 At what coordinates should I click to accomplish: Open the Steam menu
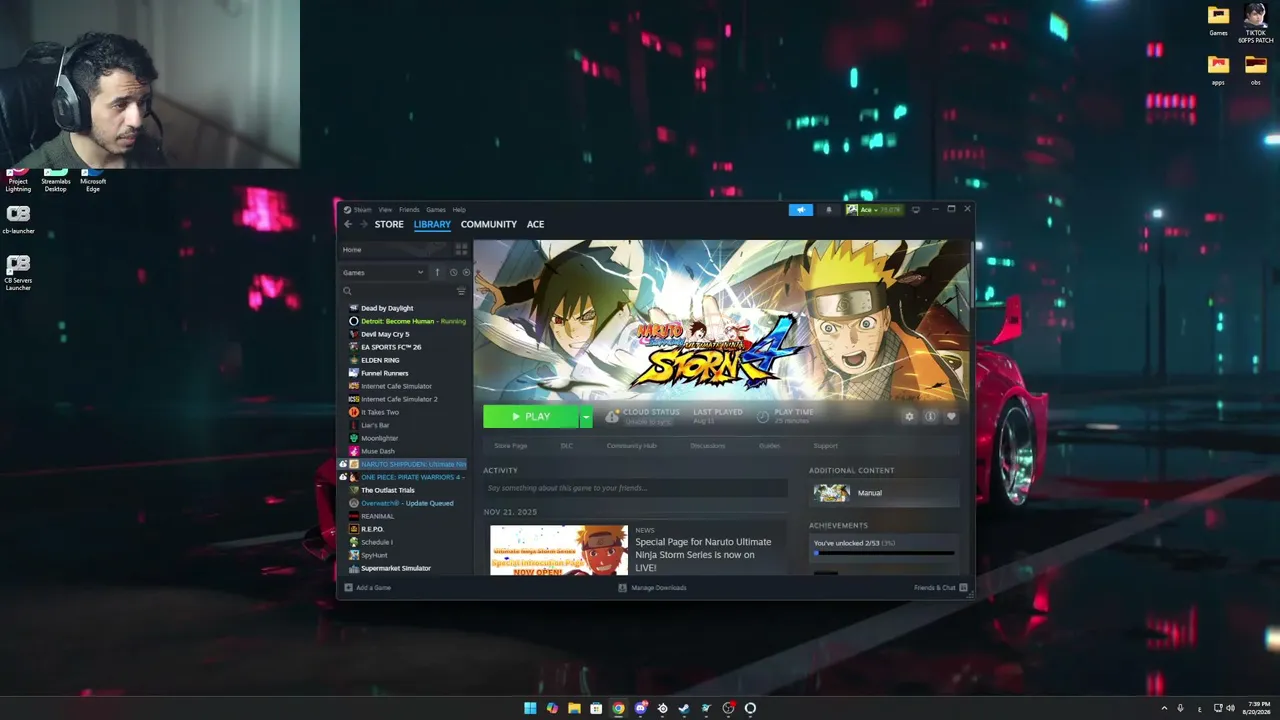click(358, 210)
